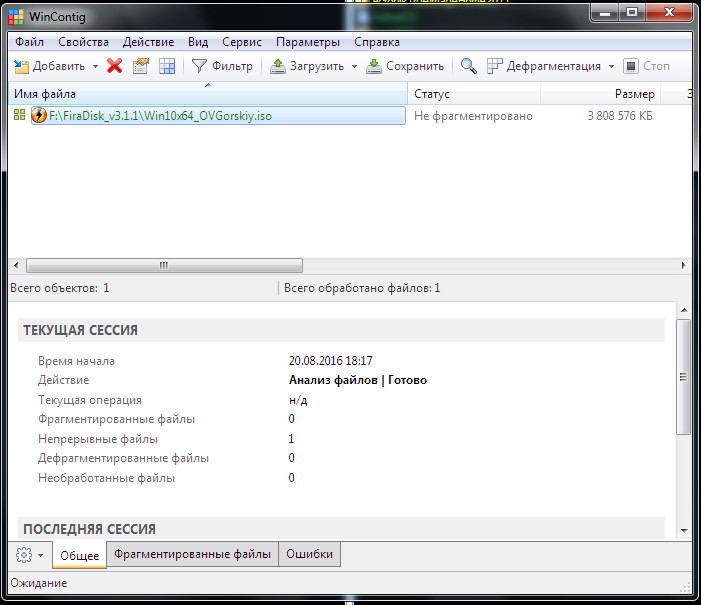
Task: Click the WinContig title bar app icon
Action: [x=16, y=17]
